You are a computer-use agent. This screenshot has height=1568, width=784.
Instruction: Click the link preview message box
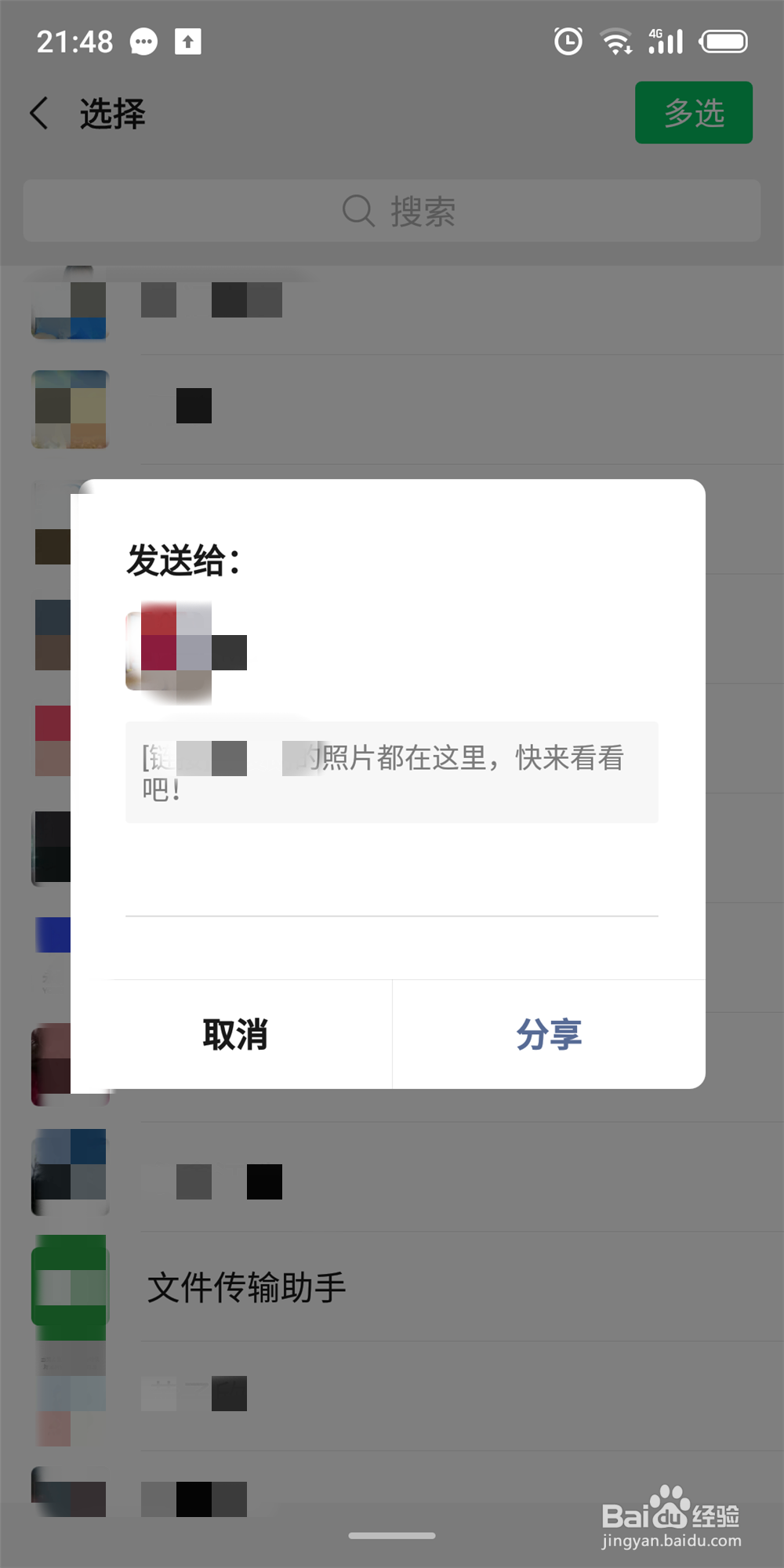(392, 772)
